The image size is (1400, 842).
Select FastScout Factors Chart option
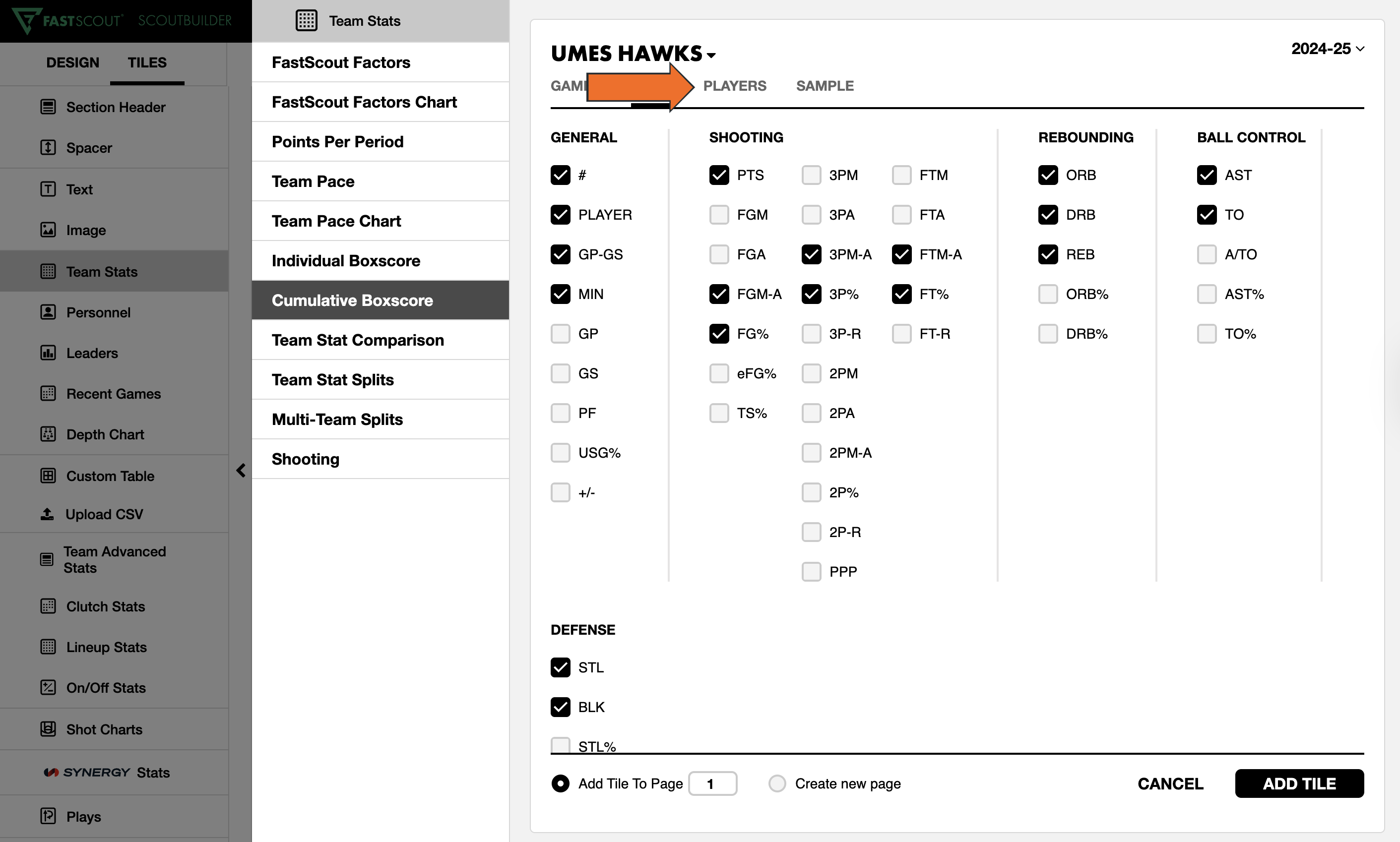pyautogui.click(x=380, y=102)
